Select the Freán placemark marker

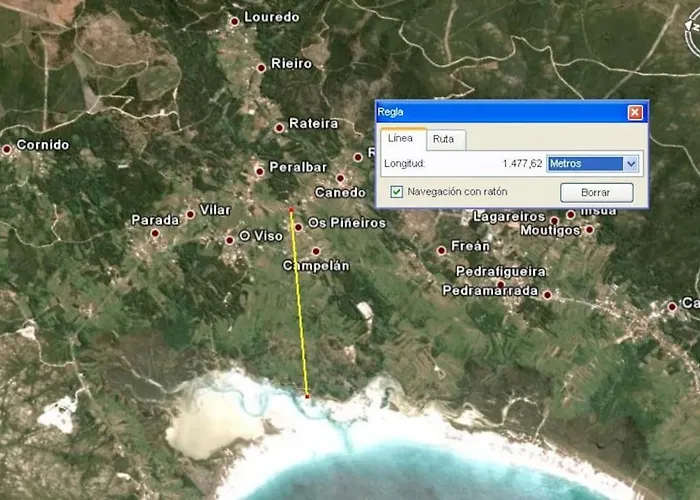[441, 250]
